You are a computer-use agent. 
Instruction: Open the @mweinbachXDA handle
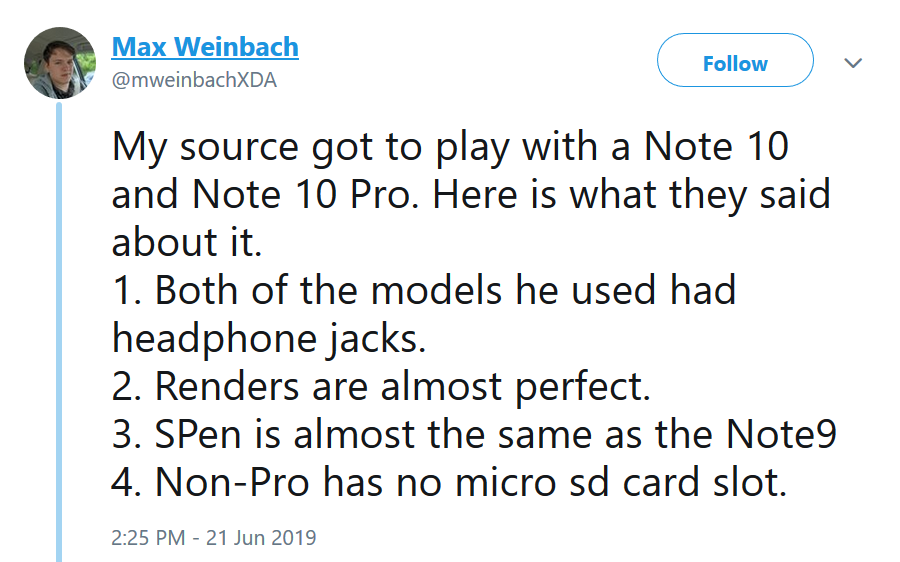point(194,80)
